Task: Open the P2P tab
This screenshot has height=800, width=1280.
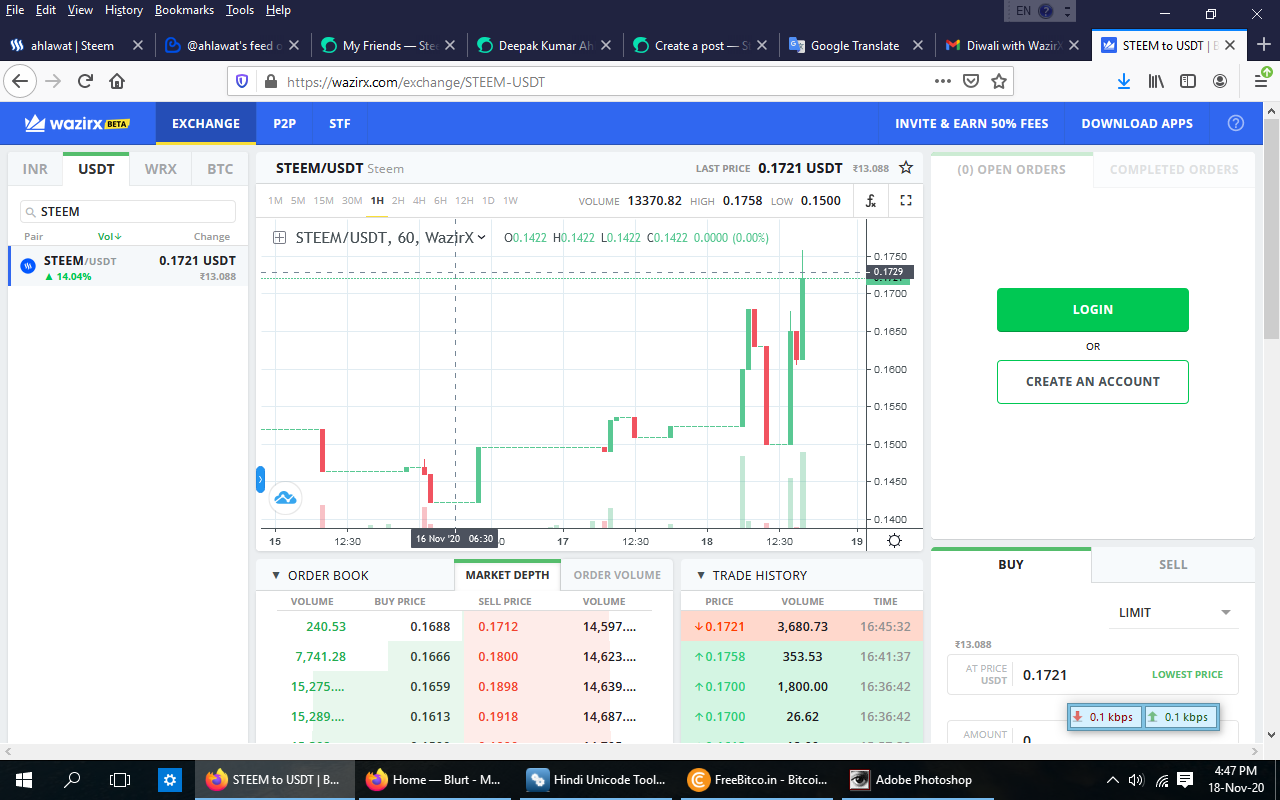Action: point(285,123)
